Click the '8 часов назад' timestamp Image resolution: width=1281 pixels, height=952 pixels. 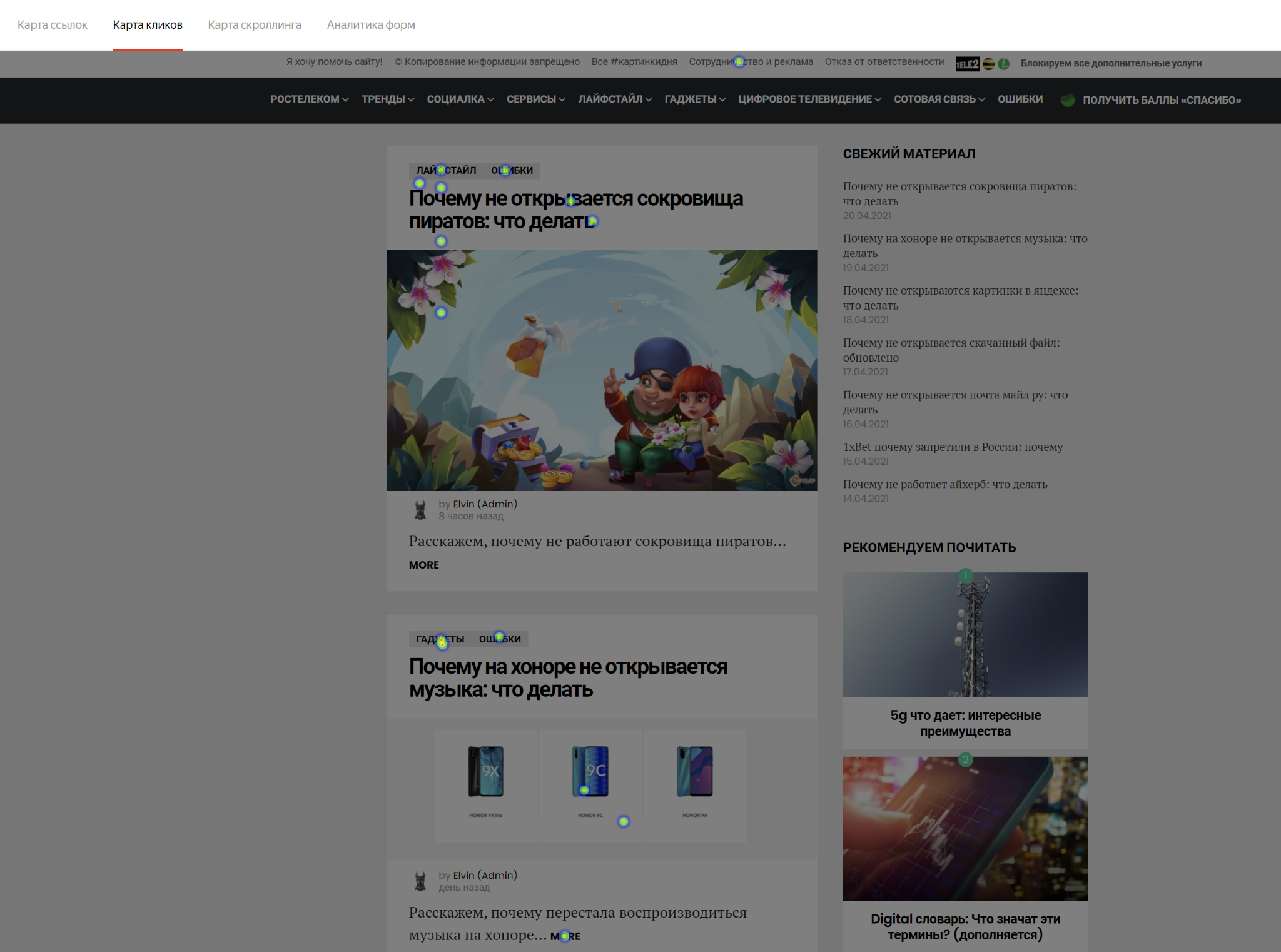pyautogui.click(x=471, y=516)
